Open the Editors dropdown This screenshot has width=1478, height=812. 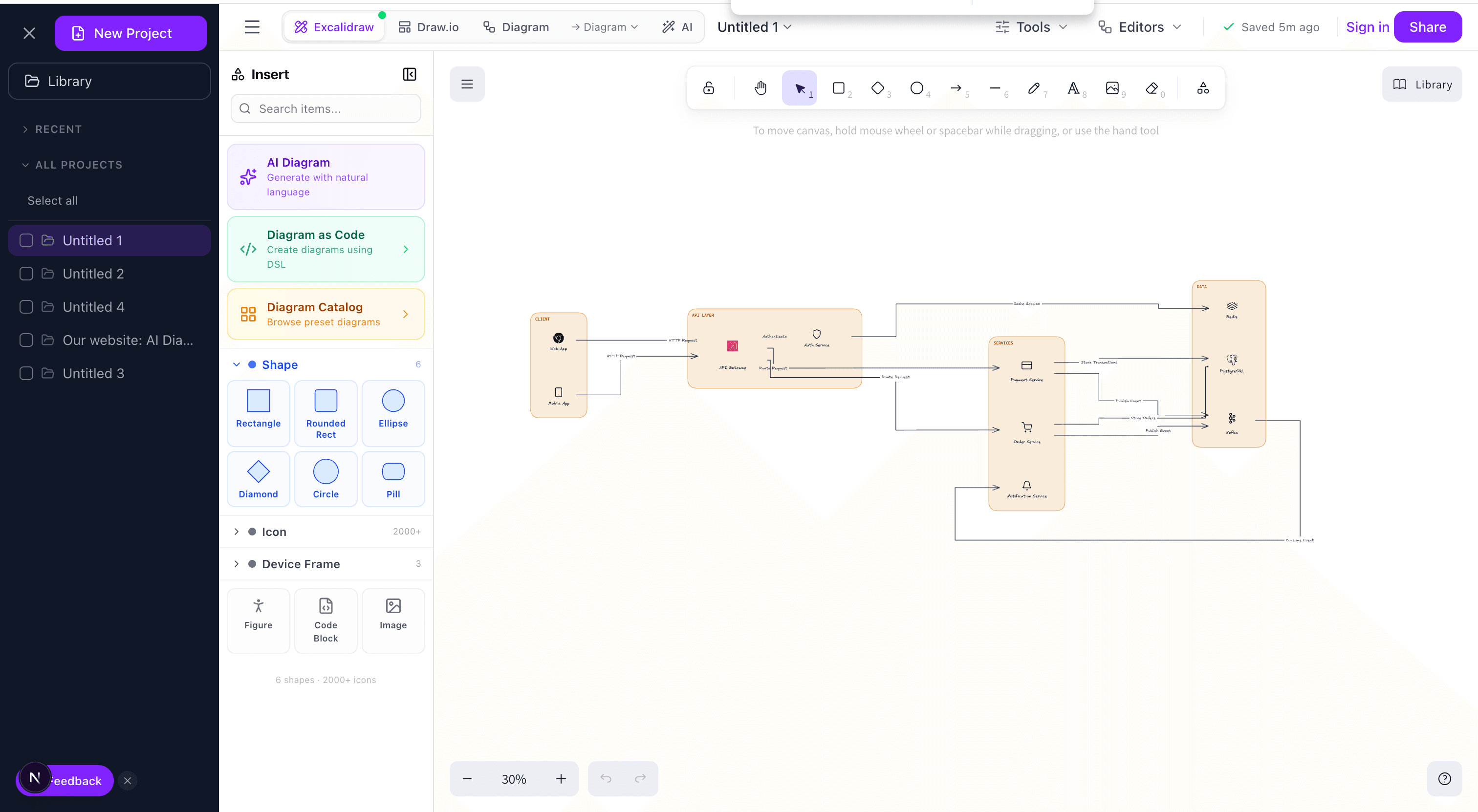point(1139,27)
